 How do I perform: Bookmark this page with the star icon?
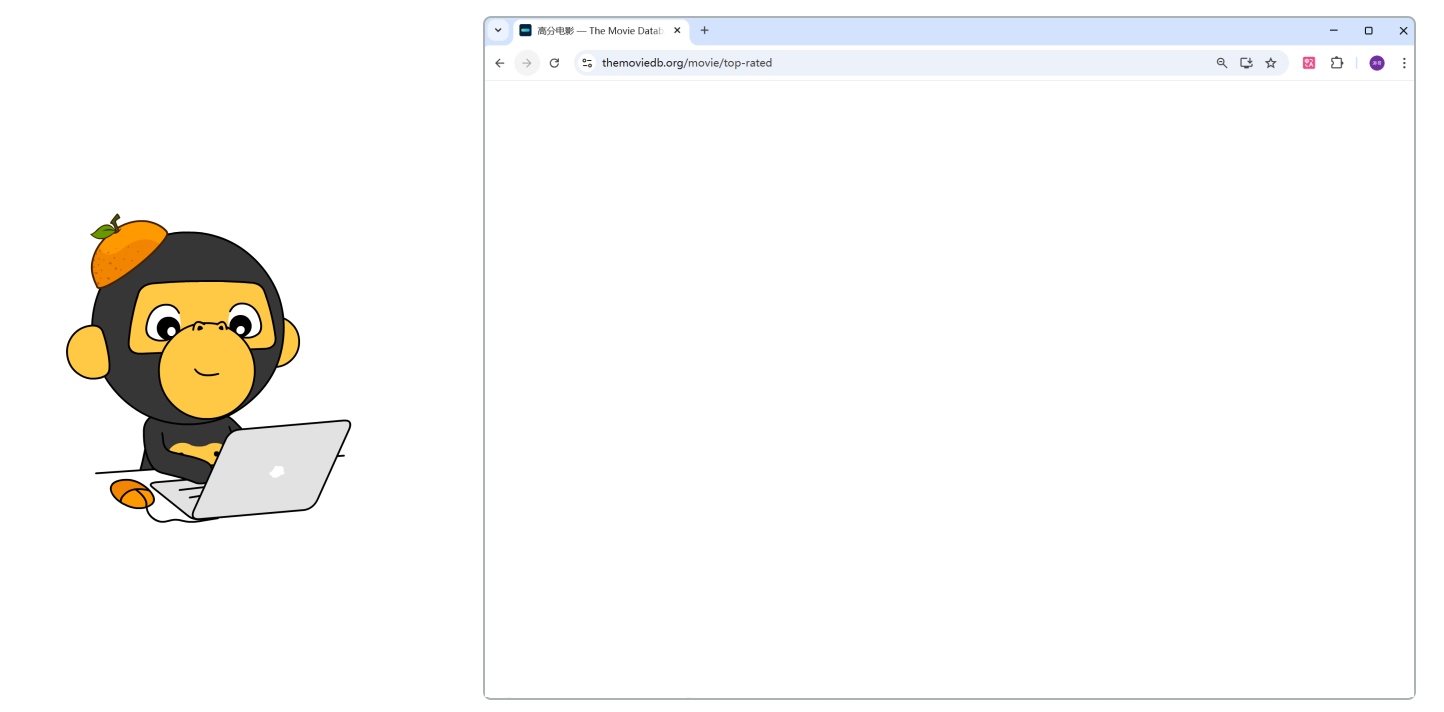1271,63
